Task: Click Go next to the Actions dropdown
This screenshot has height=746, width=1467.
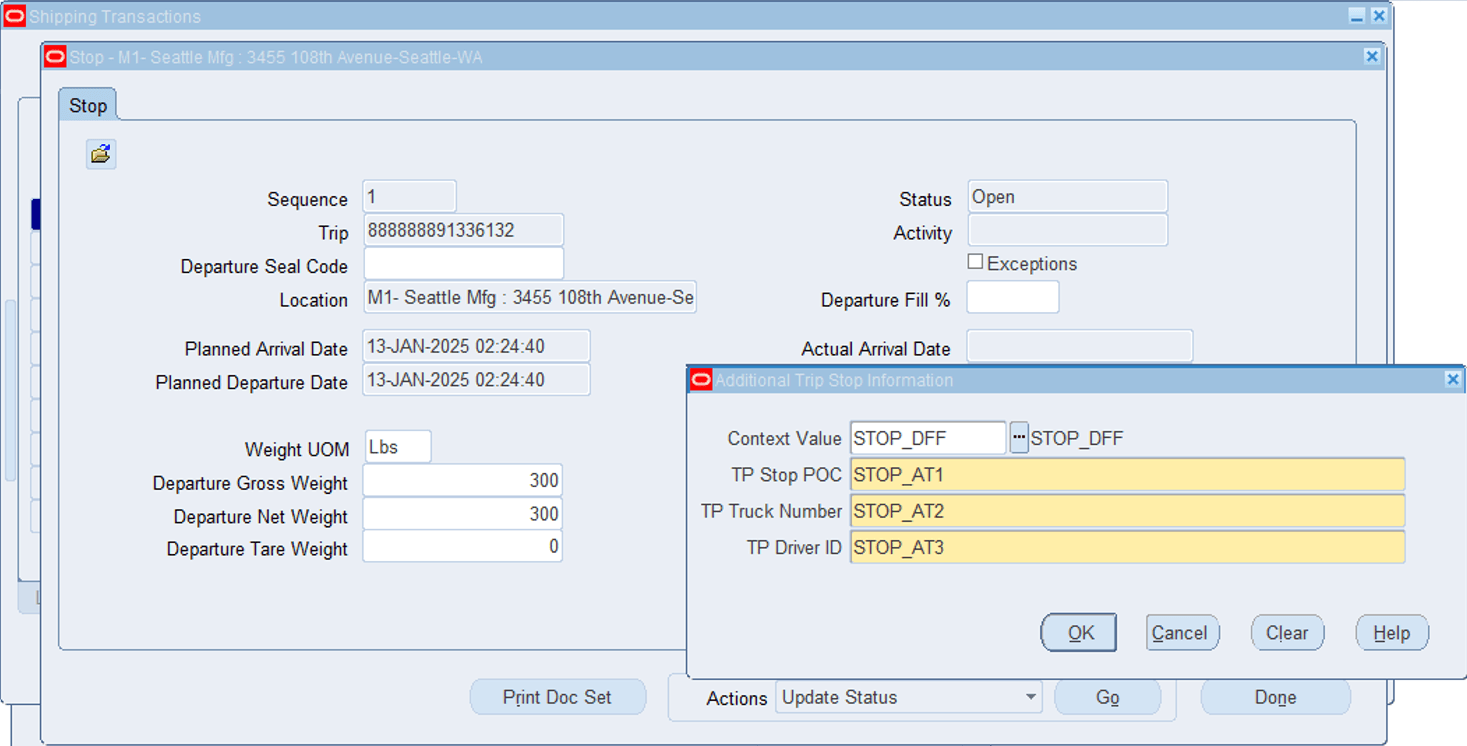Action: click(x=1107, y=697)
